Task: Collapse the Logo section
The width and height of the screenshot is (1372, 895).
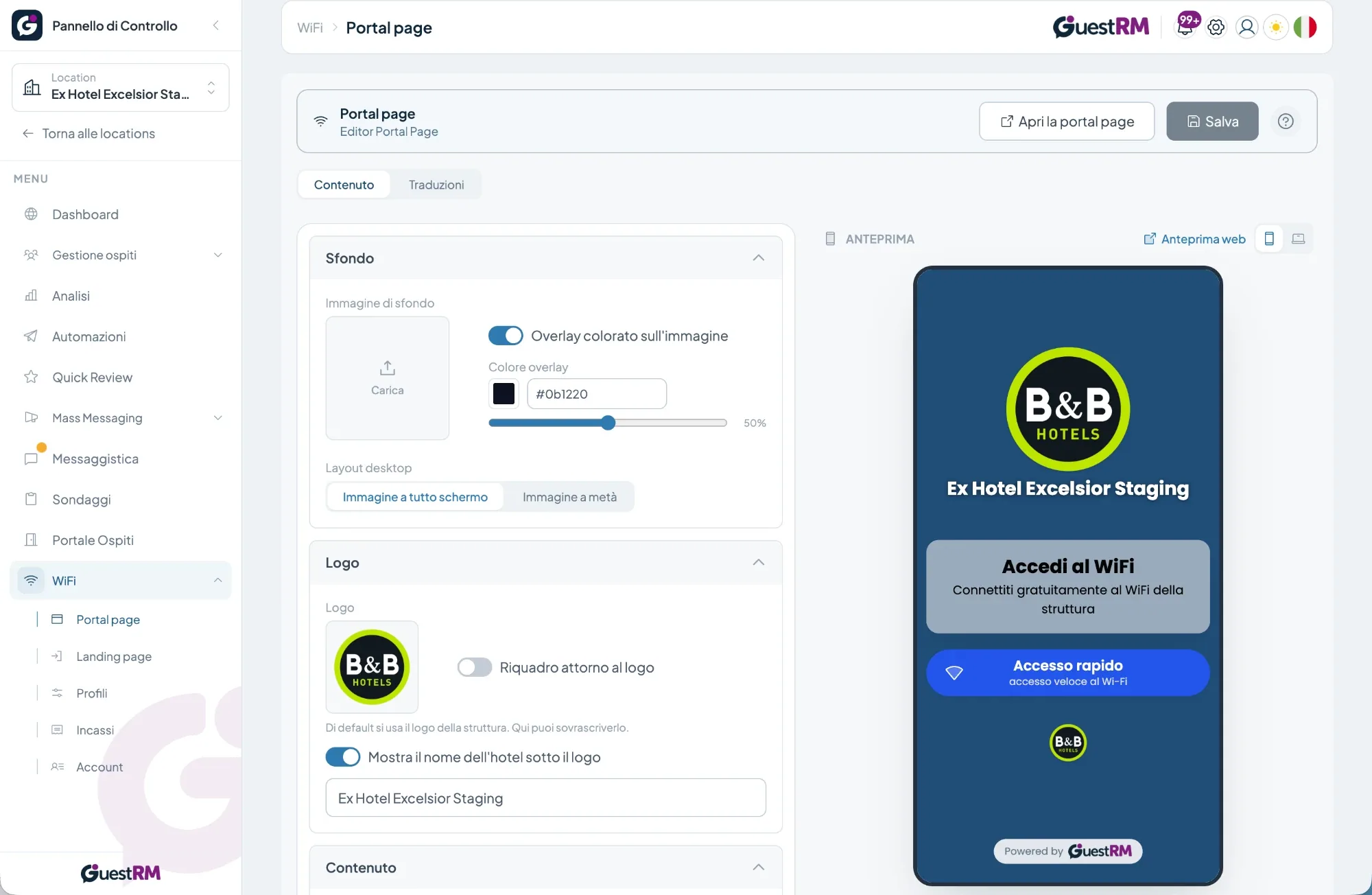Action: click(x=758, y=563)
